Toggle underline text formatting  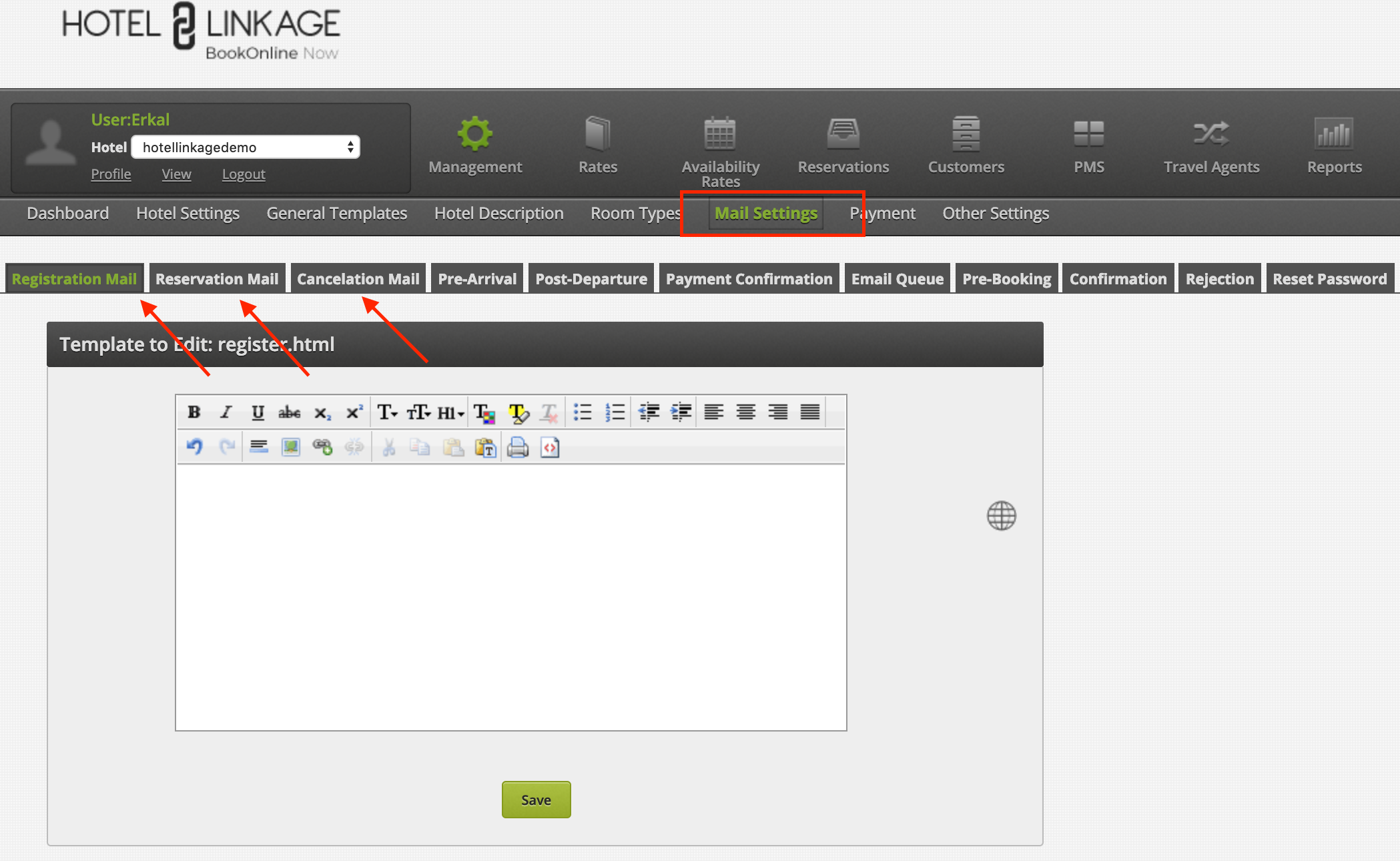[258, 412]
